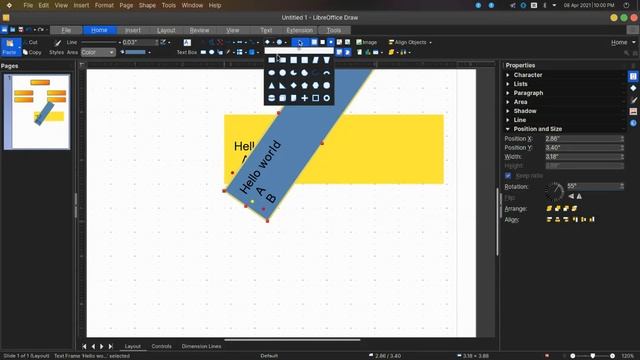Toggle the Keep ratio checkbox
This screenshot has height=360, width=640.
pyautogui.click(x=508, y=176)
